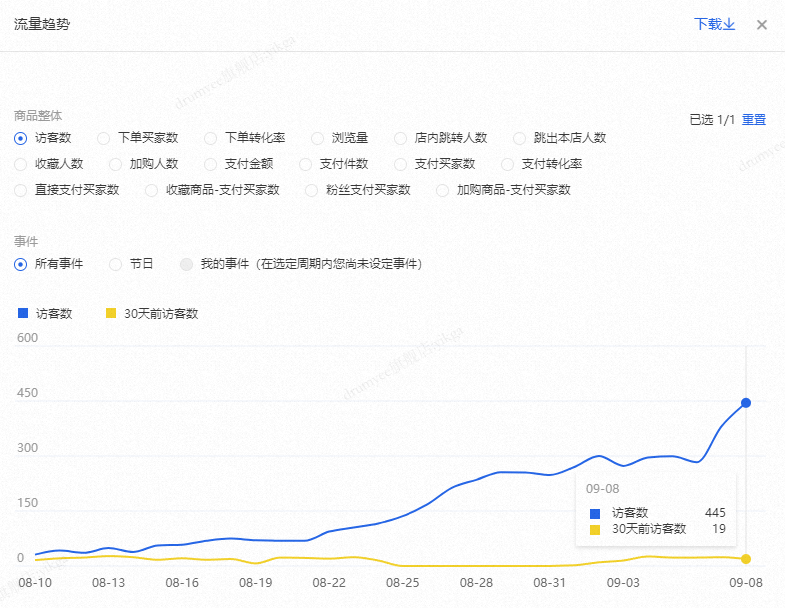Select the 所有事件 events radio button
Viewport: 785px width, 608px height.
click(21, 264)
